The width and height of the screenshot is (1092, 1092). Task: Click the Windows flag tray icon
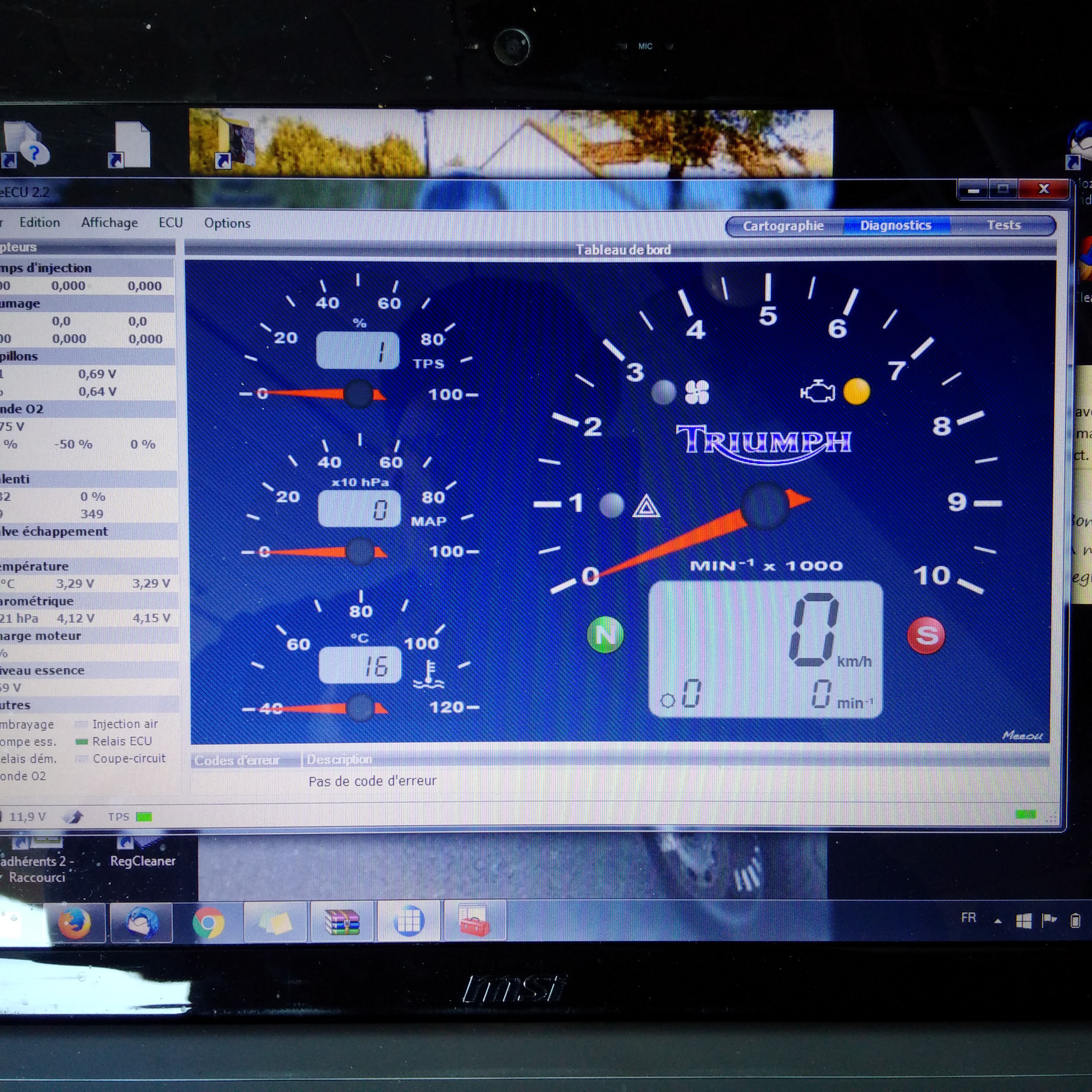(1024, 921)
